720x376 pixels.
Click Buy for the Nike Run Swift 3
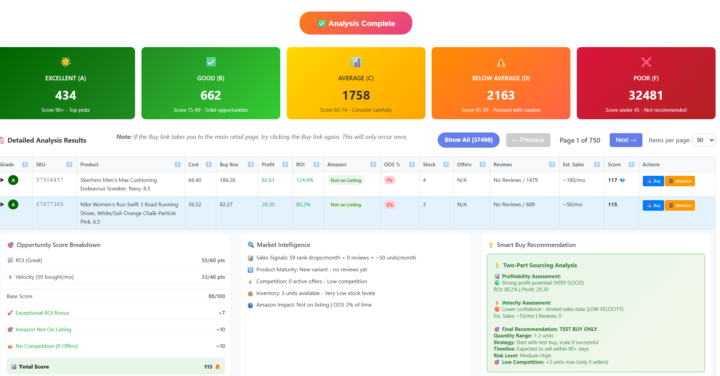tap(653, 205)
